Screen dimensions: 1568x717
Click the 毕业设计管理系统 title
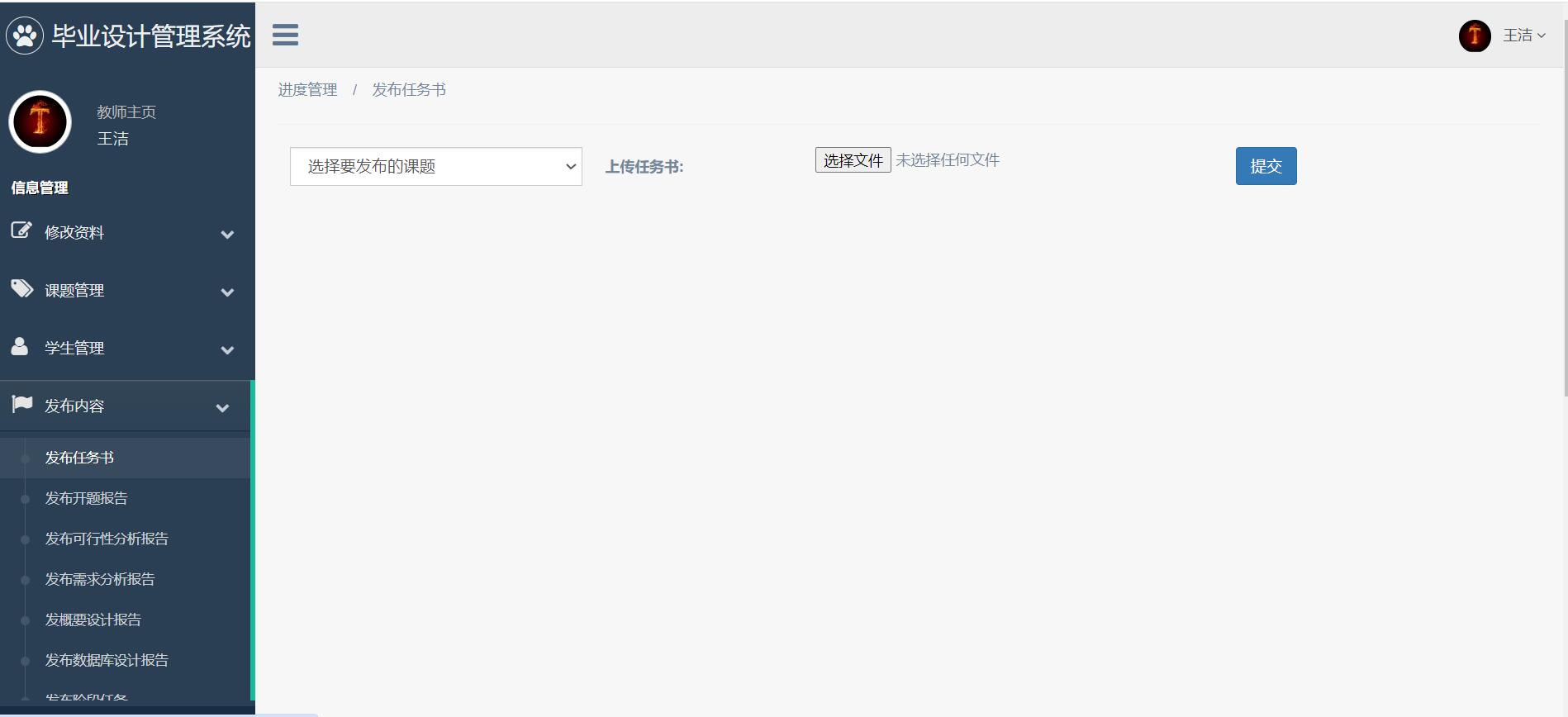[151, 36]
